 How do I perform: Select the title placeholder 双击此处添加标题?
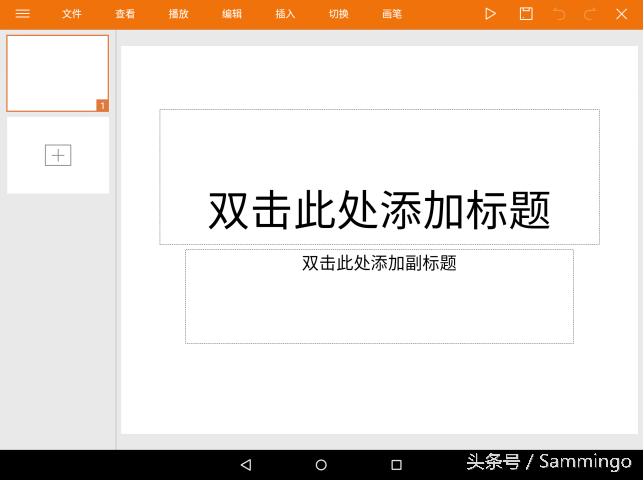pyautogui.click(x=380, y=177)
